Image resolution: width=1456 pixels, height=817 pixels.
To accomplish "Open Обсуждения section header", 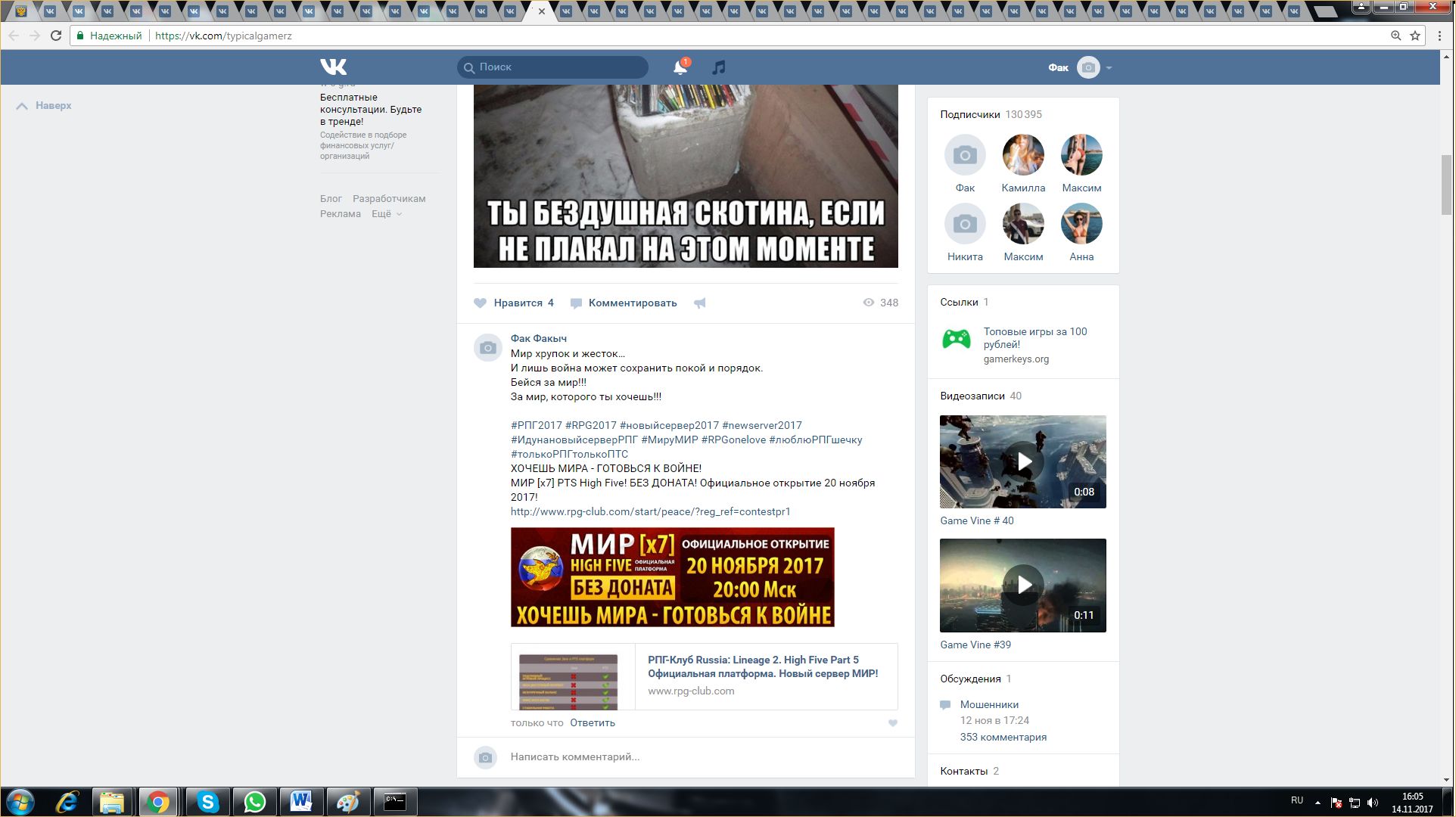I will [970, 679].
